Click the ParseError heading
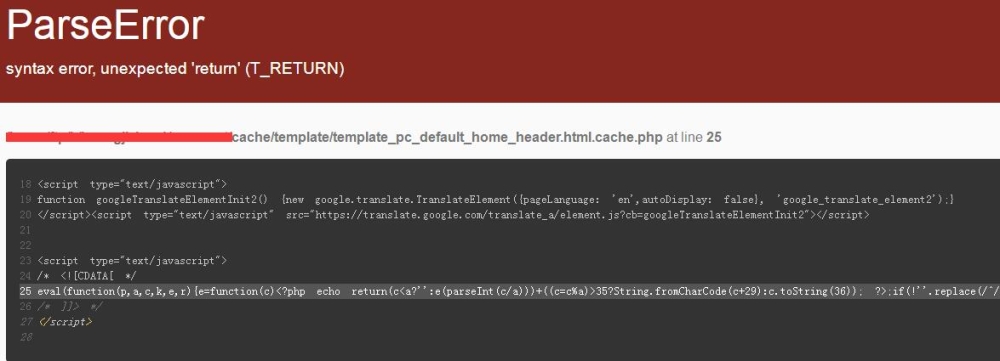The width and height of the screenshot is (1000, 361). pyautogui.click(x=105, y=27)
